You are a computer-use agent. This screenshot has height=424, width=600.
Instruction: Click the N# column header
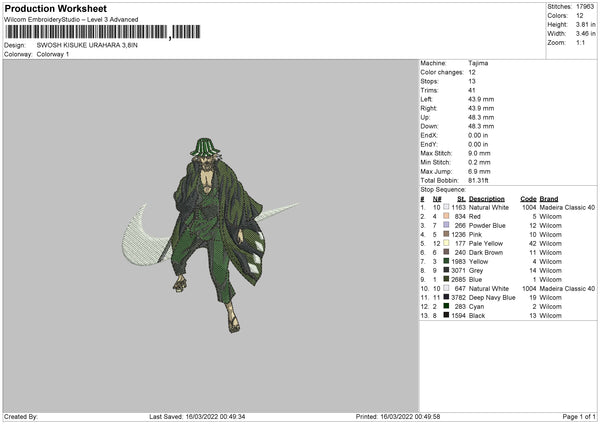pos(437,199)
